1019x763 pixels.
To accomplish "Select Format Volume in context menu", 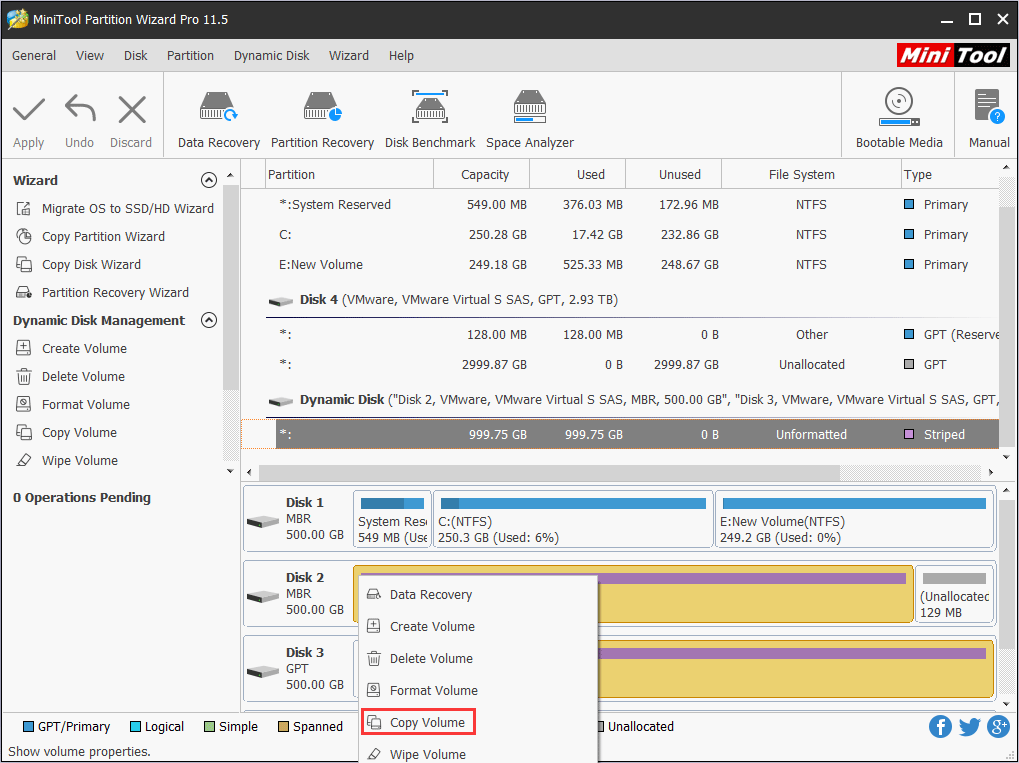I will point(478,690).
